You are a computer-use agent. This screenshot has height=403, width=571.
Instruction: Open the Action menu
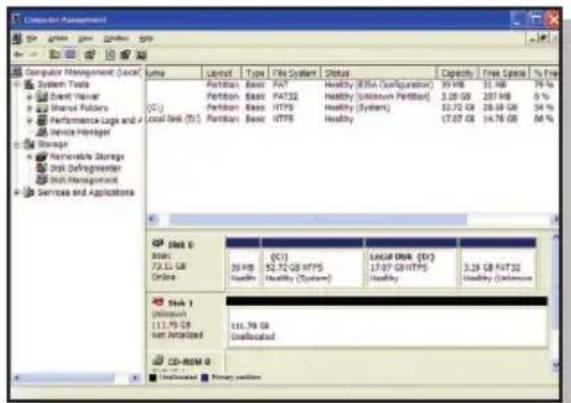coord(58,39)
